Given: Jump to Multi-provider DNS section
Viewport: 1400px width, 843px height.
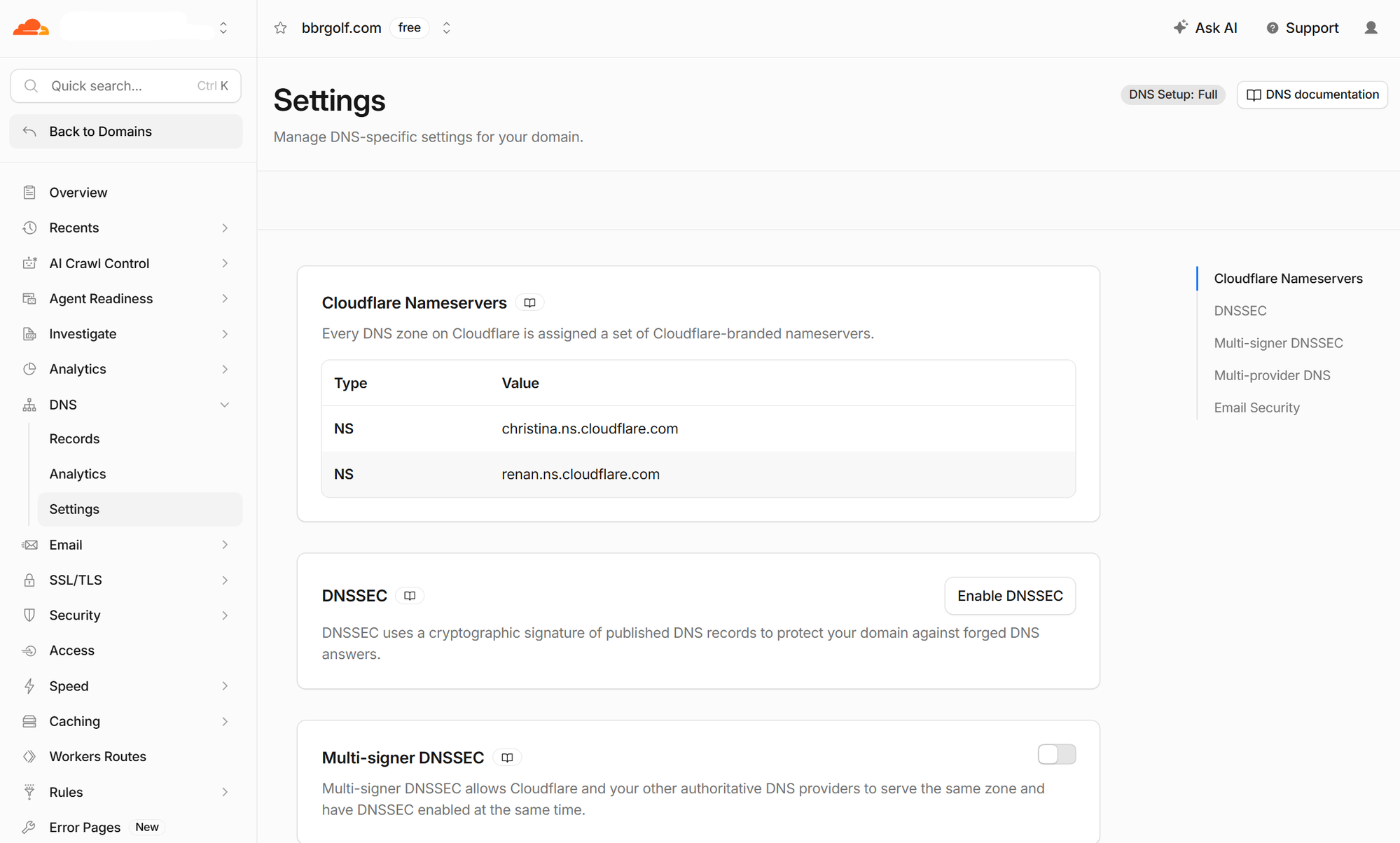Looking at the screenshot, I should [x=1272, y=375].
